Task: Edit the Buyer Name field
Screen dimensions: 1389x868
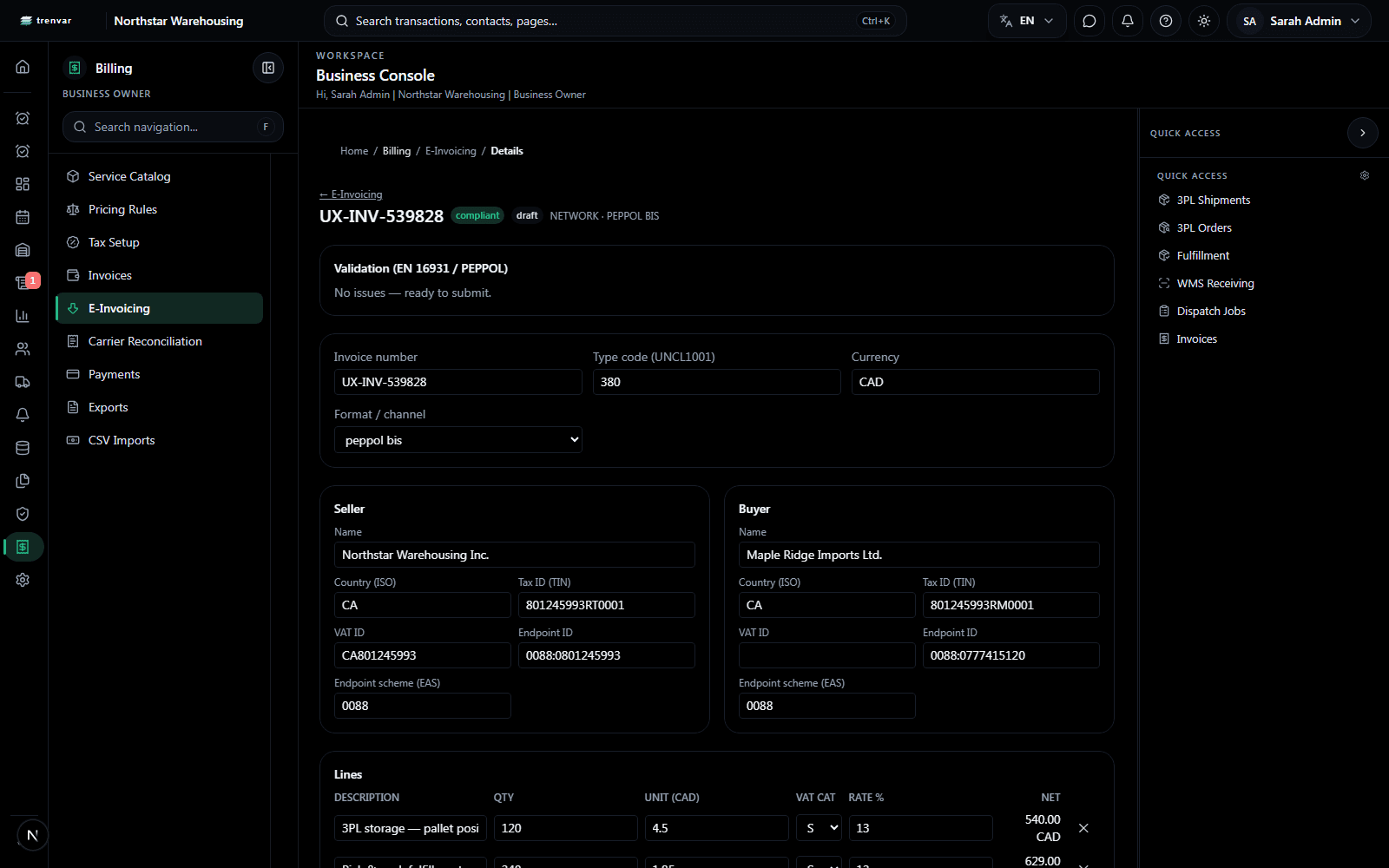Action: (x=919, y=555)
